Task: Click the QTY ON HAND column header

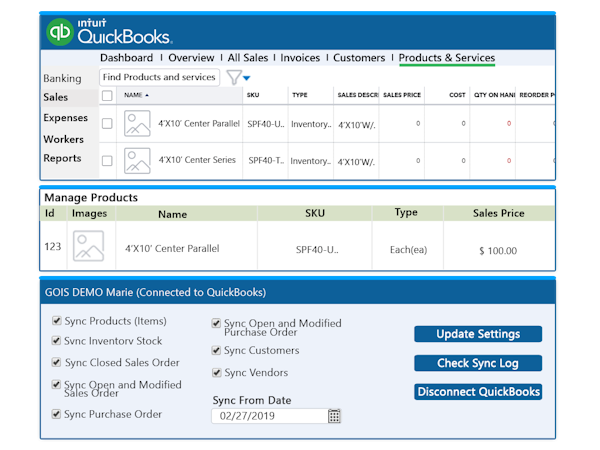Action: (x=494, y=95)
